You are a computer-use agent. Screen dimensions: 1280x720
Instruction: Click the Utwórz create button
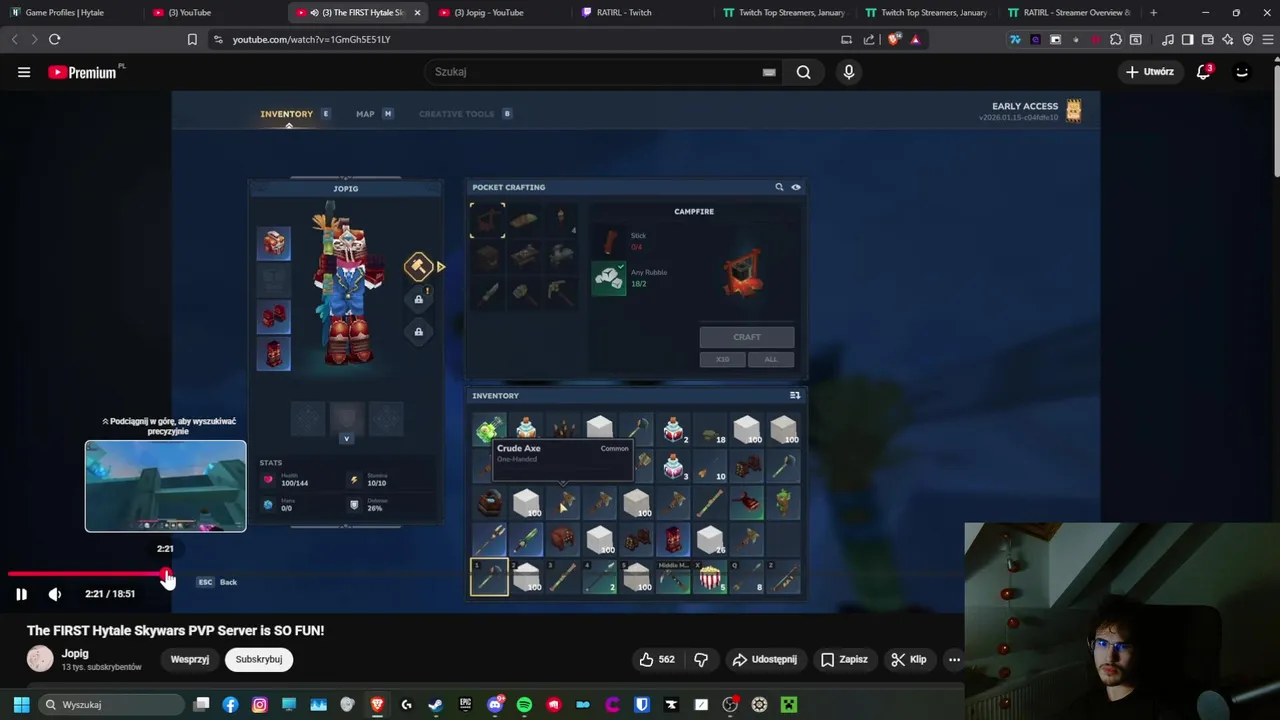[1150, 72]
